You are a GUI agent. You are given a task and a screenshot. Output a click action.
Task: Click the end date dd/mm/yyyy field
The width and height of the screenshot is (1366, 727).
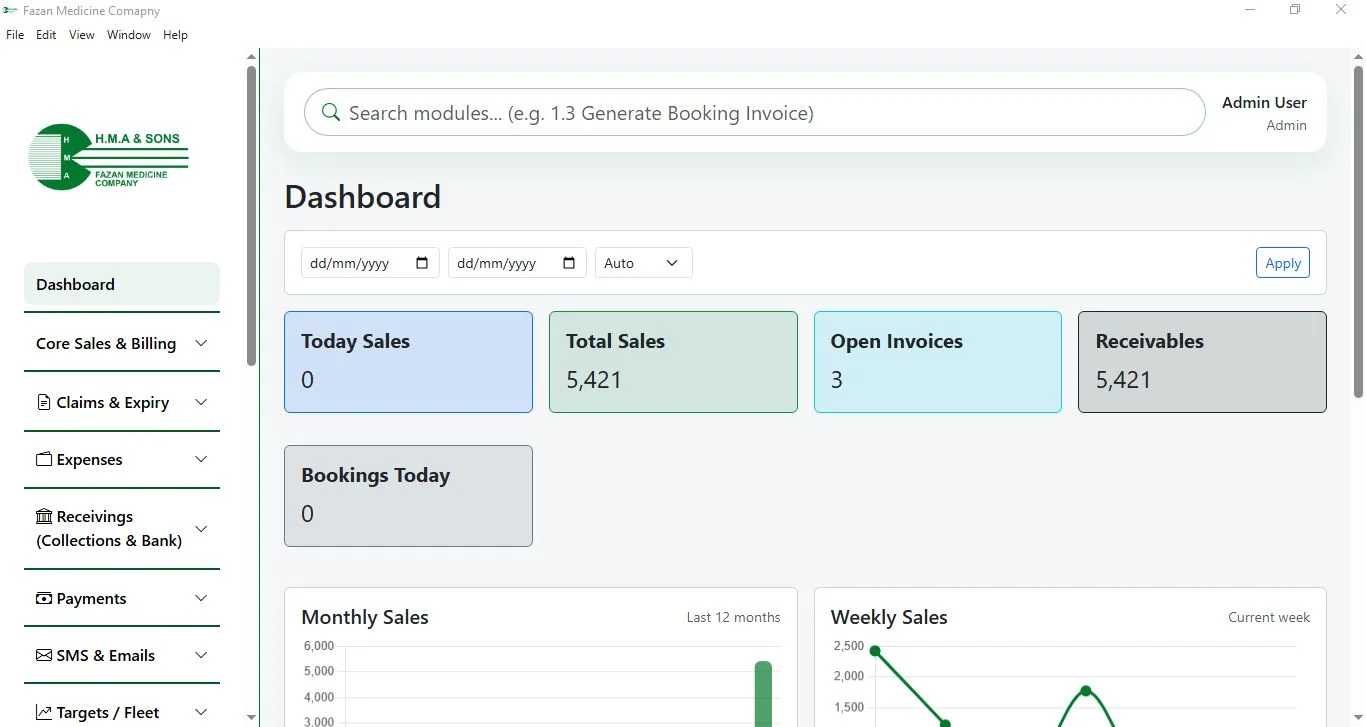(x=517, y=263)
